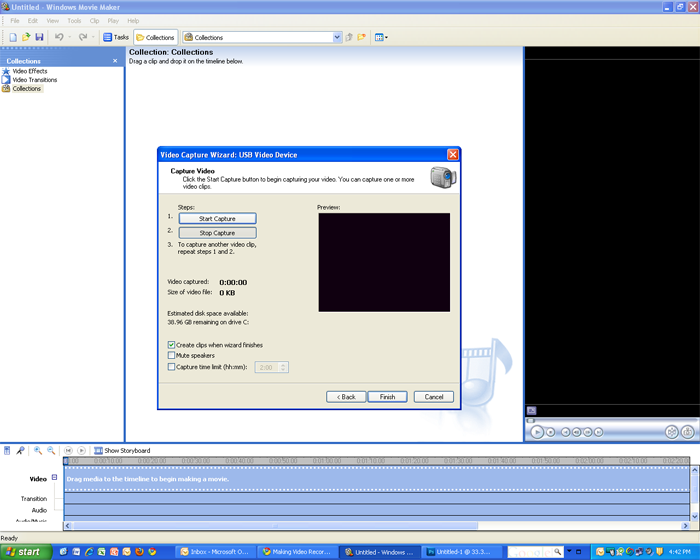Image resolution: width=700 pixels, height=560 pixels.
Task: Click the 0:00:30.00 mark on timeline ruler
Action: [x=196, y=460]
